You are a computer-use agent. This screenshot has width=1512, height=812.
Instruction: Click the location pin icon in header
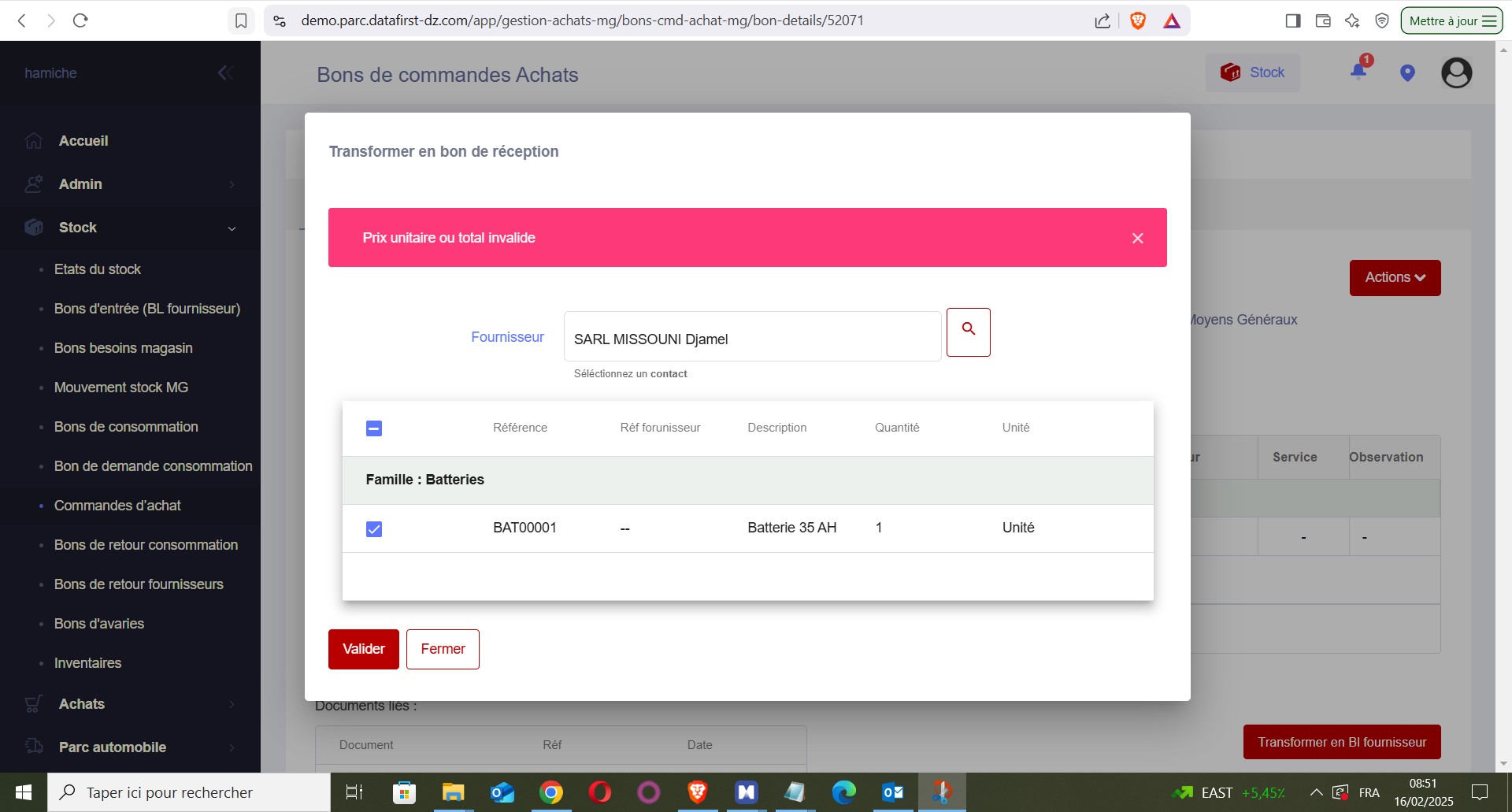coord(1407,73)
